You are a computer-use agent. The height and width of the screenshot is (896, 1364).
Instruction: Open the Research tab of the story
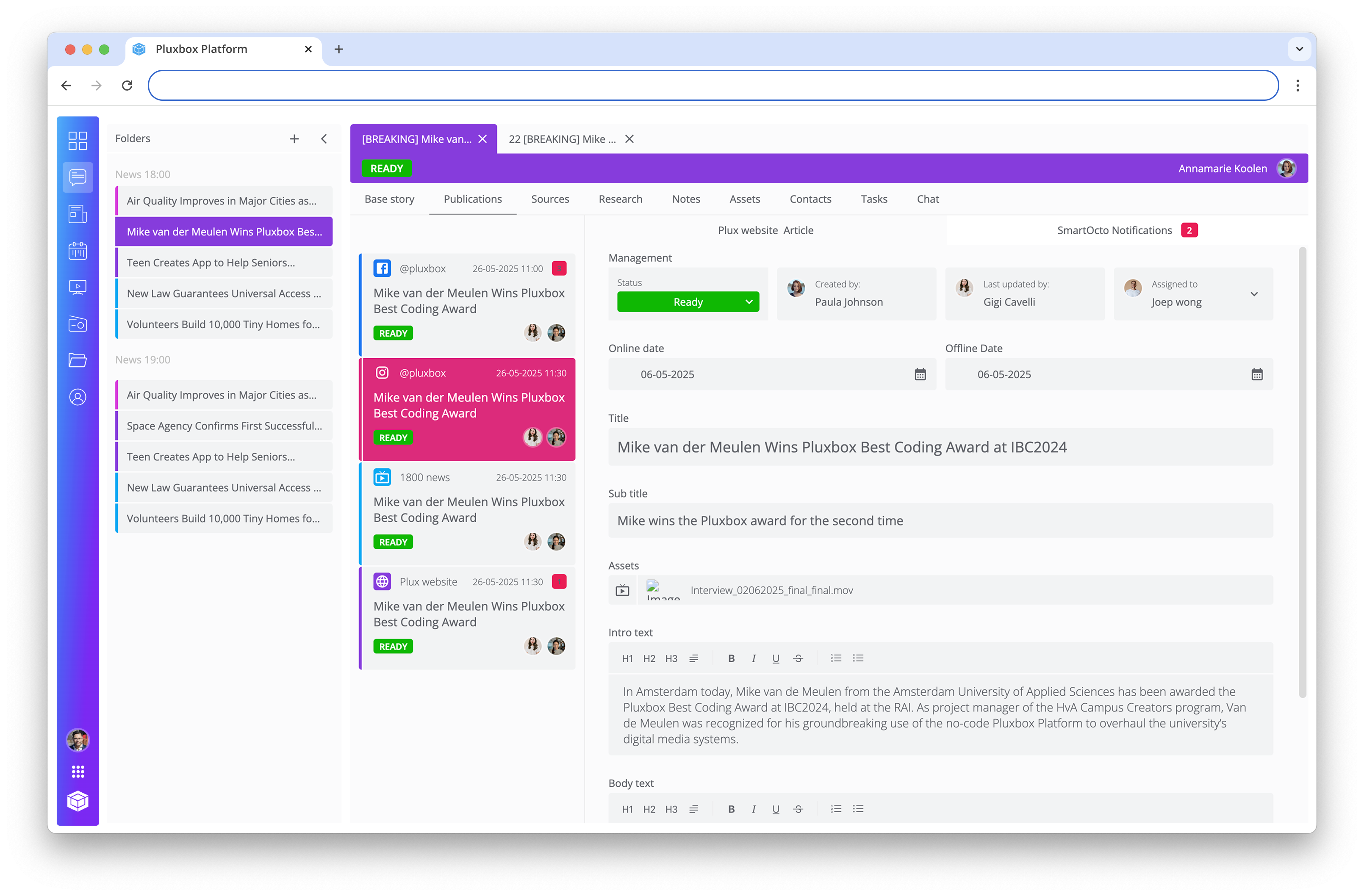pos(620,199)
